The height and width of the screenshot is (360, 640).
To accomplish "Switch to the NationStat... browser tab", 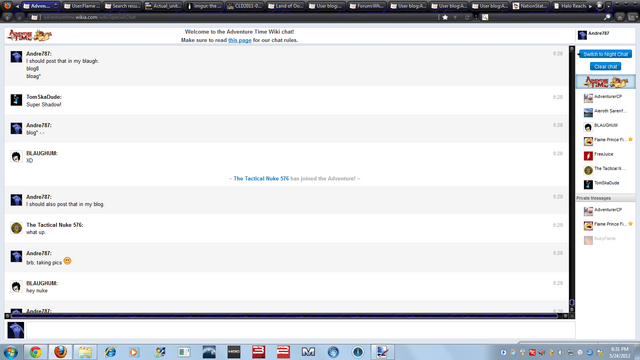I will (x=531, y=6).
